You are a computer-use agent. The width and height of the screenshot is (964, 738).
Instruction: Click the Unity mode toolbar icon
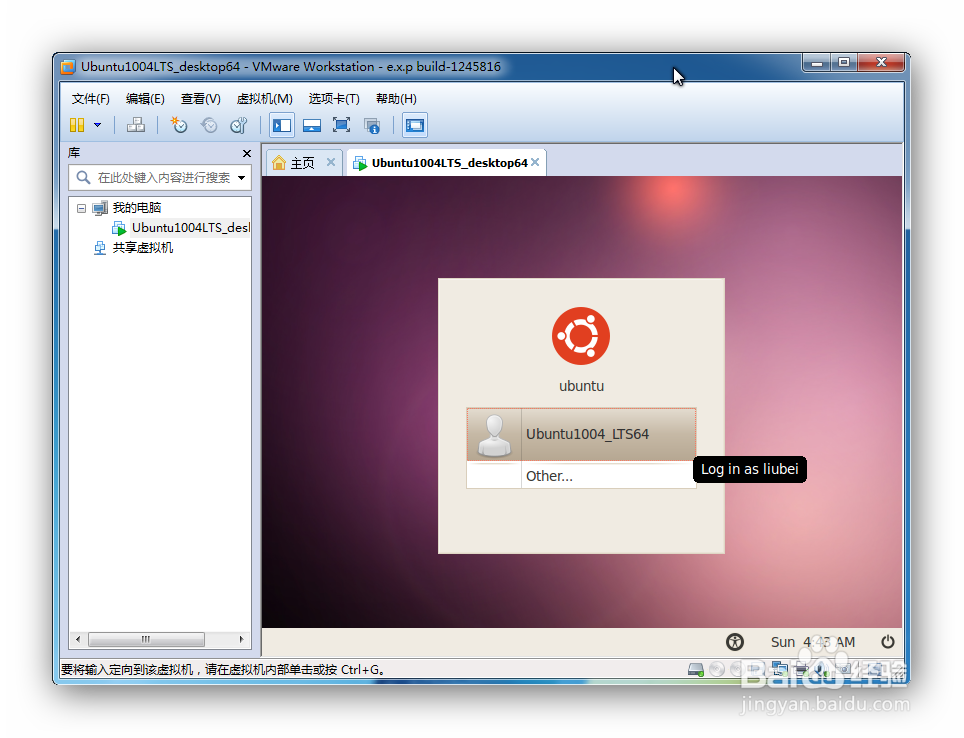pyautogui.click(x=372, y=125)
